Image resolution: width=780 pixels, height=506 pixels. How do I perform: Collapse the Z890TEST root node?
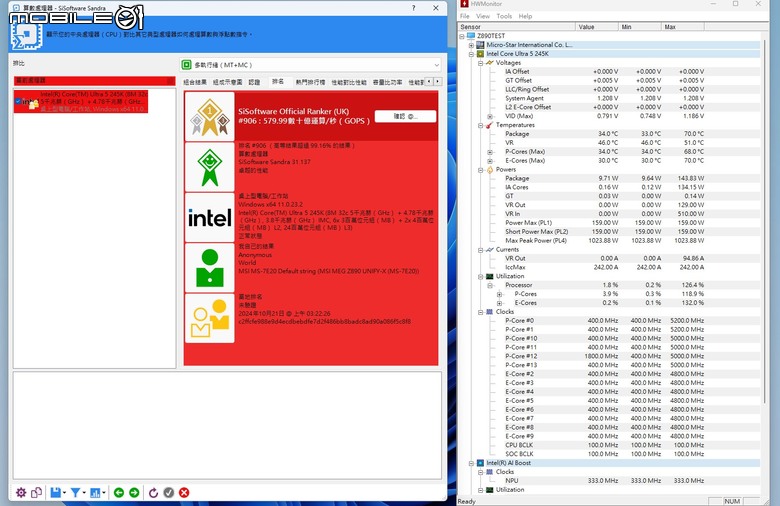click(x=462, y=36)
